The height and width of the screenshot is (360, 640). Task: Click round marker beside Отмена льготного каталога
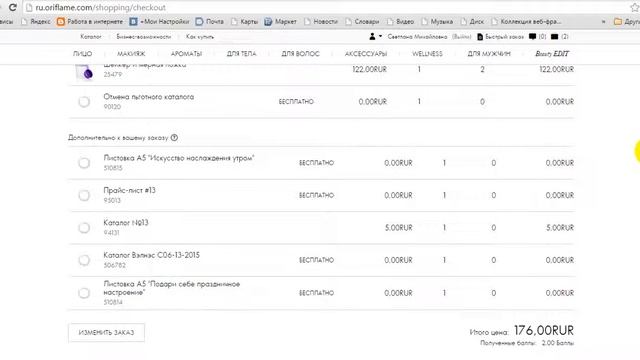84,102
